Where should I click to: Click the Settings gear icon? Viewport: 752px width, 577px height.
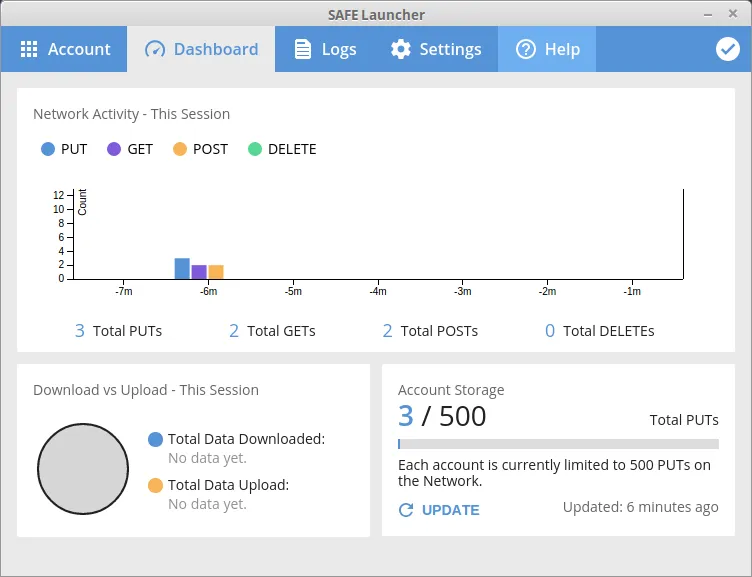(400, 49)
